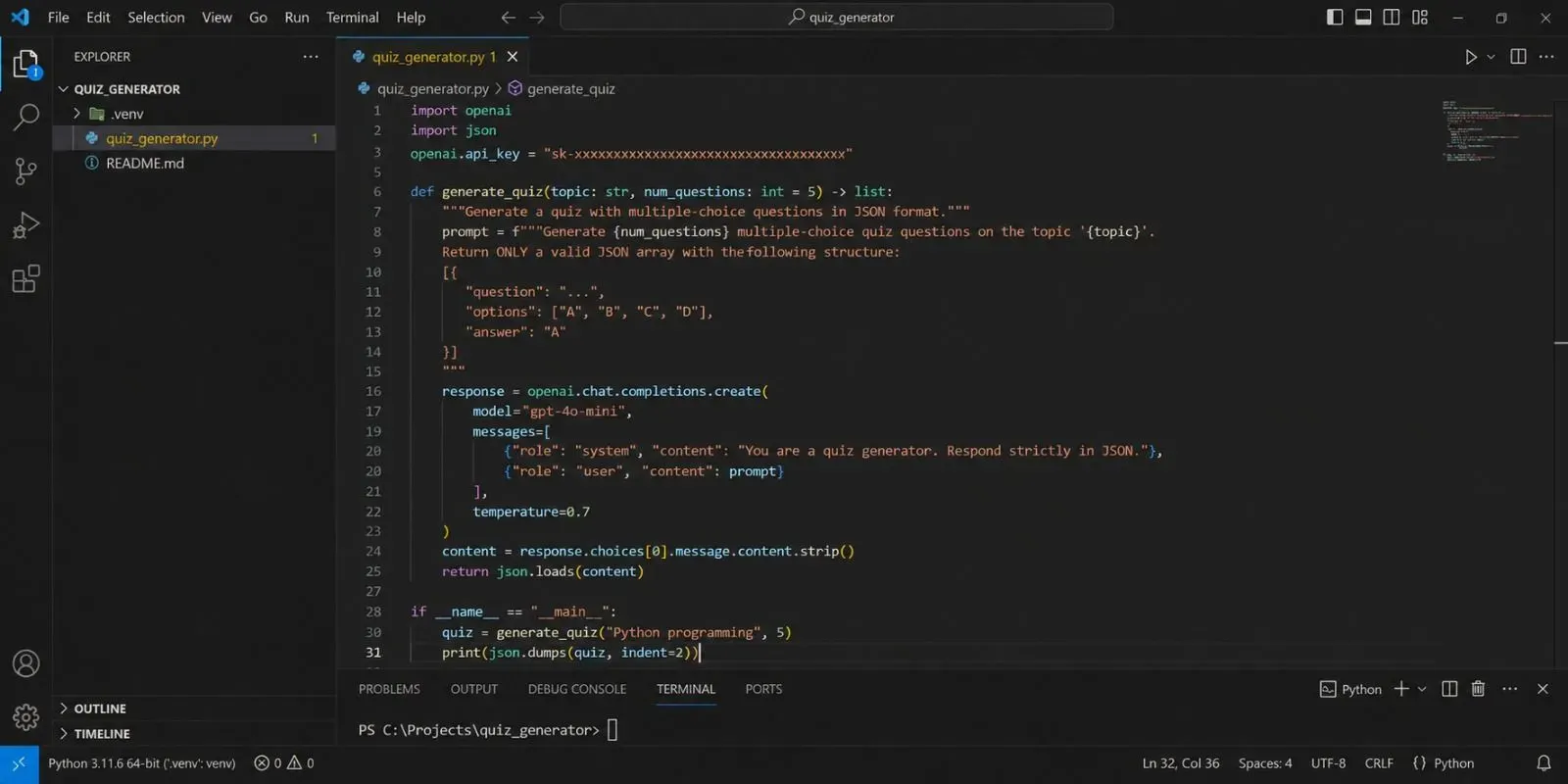Expand the OUTLINE section
This screenshot has width=1568, height=784.
click(x=194, y=709)
